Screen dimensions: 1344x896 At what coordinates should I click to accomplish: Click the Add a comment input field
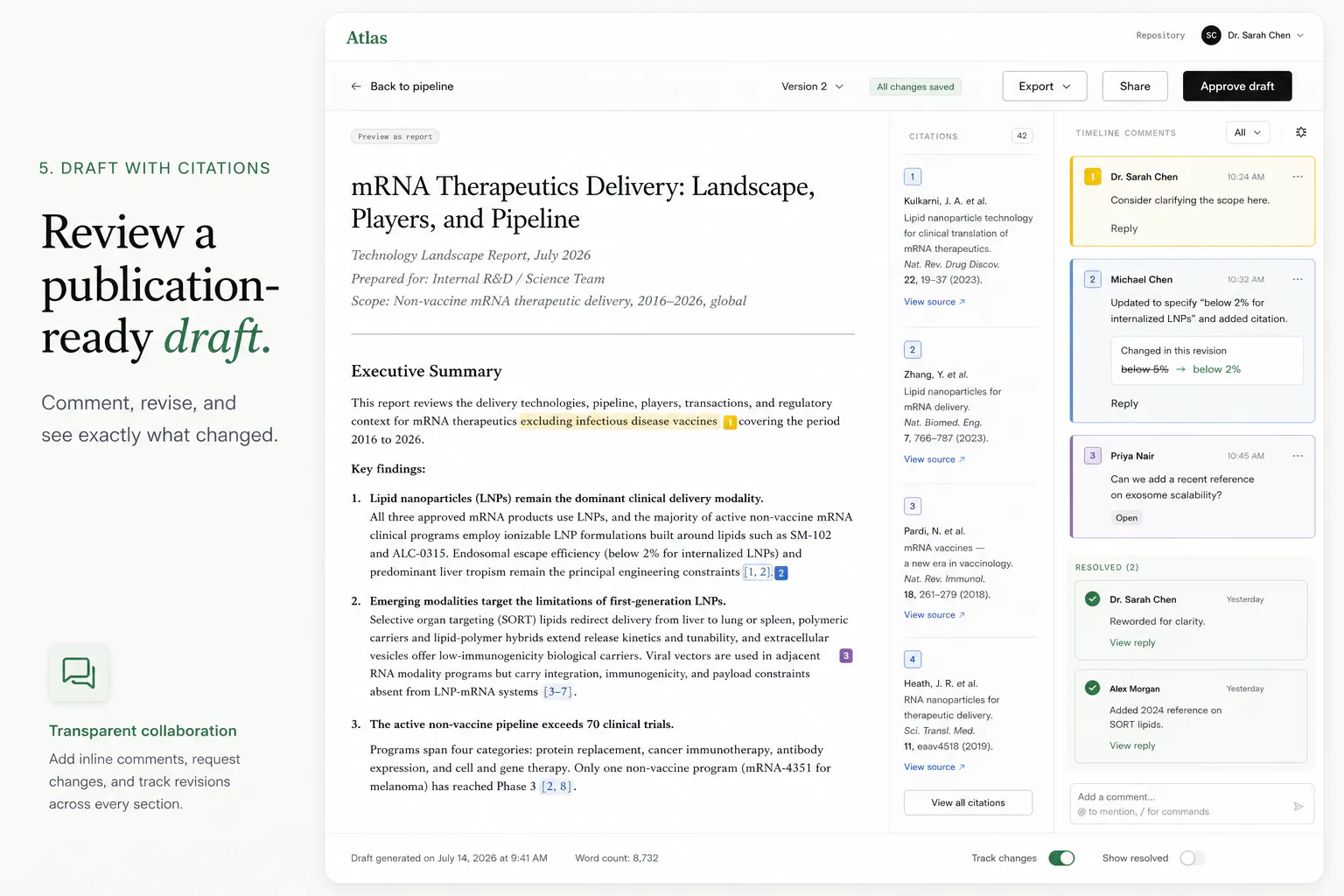[1192, 804]
